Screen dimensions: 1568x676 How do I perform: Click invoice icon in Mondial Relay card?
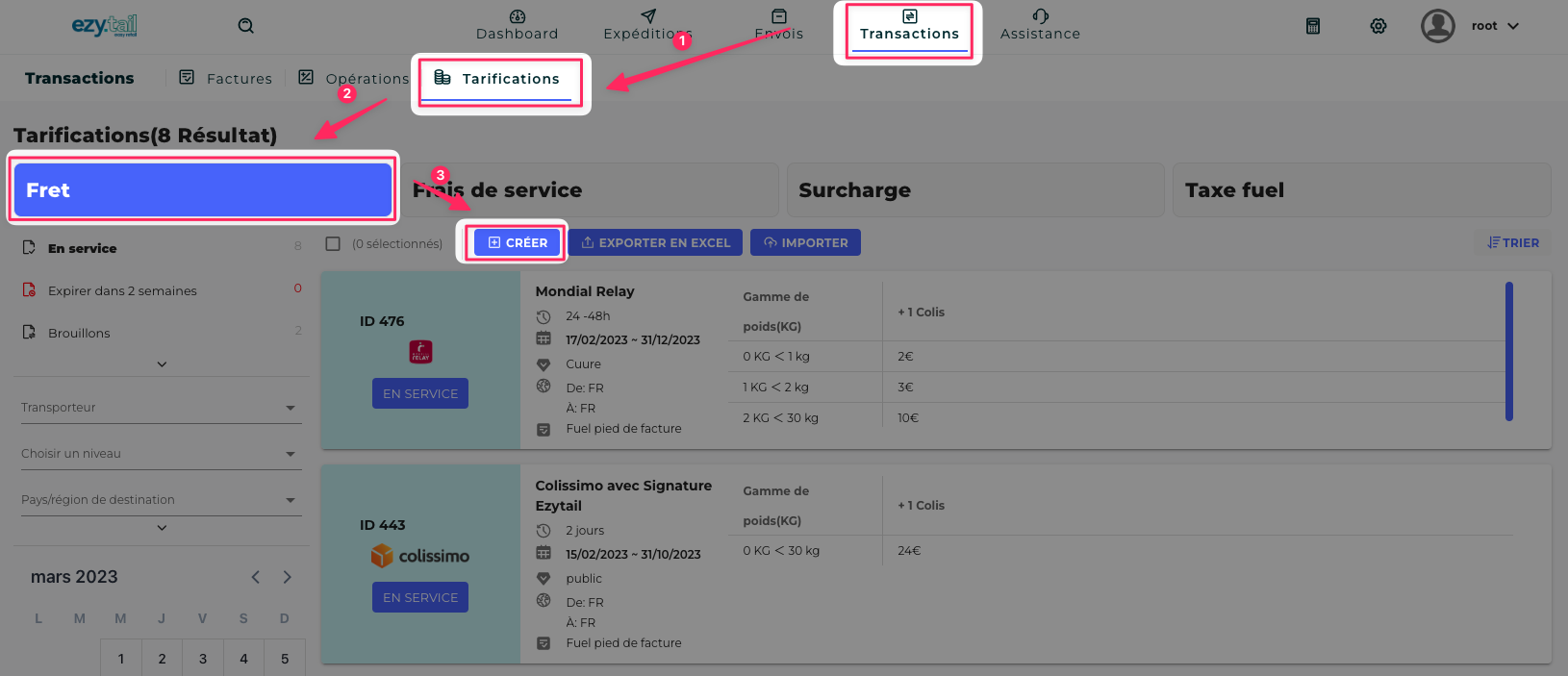click(x=544, y=429)
